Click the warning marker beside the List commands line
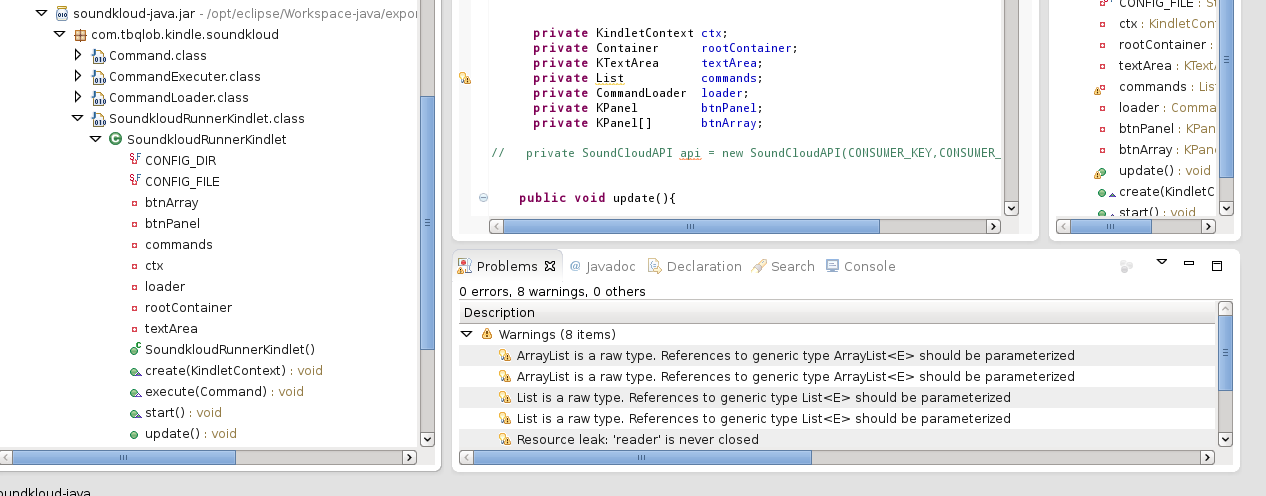The height and width of the screenshot is (496, 1266). click(x=465, y=78)
